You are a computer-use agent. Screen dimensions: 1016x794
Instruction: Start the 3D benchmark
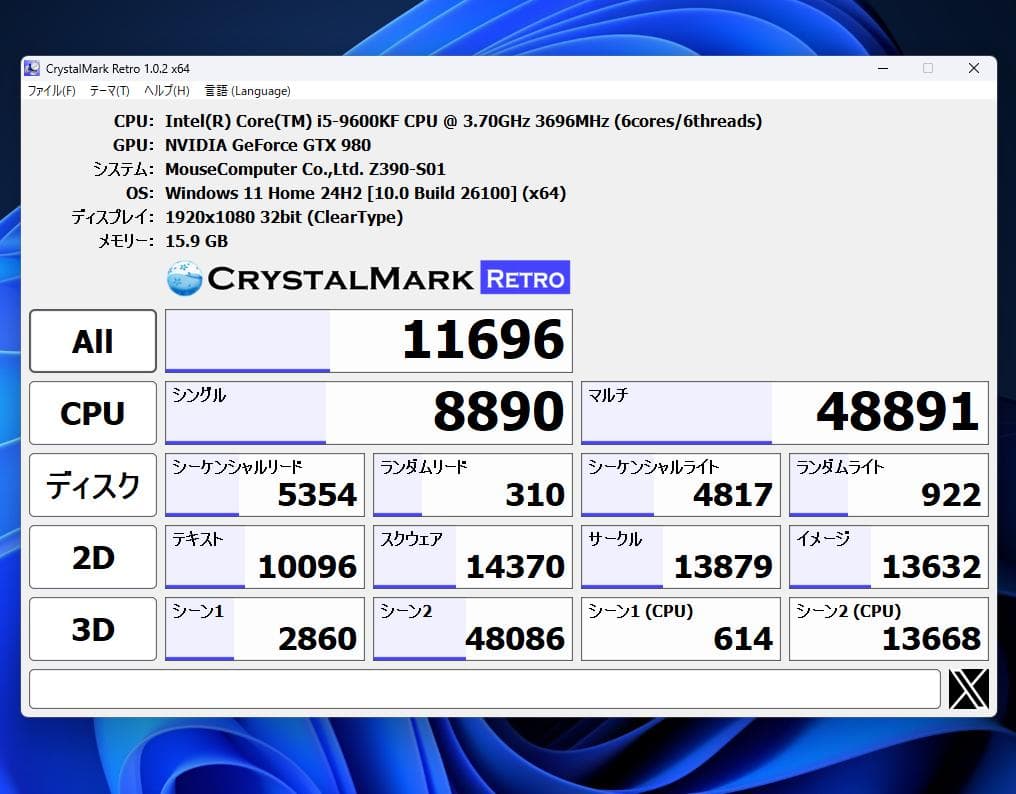(92, 629)
